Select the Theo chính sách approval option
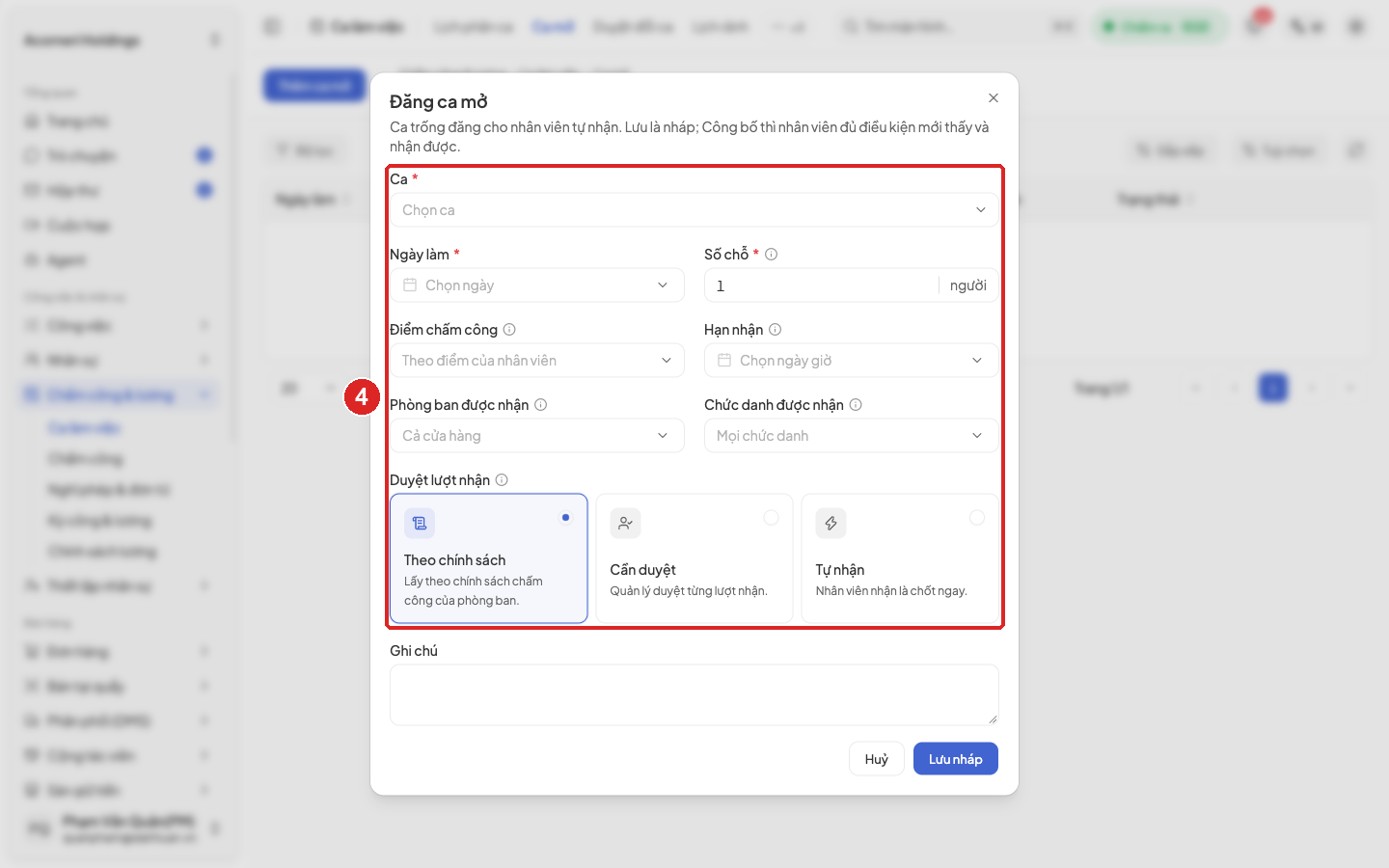This screenshot has width=1389, height=868. pyautogui.click(x=489, y=558)
